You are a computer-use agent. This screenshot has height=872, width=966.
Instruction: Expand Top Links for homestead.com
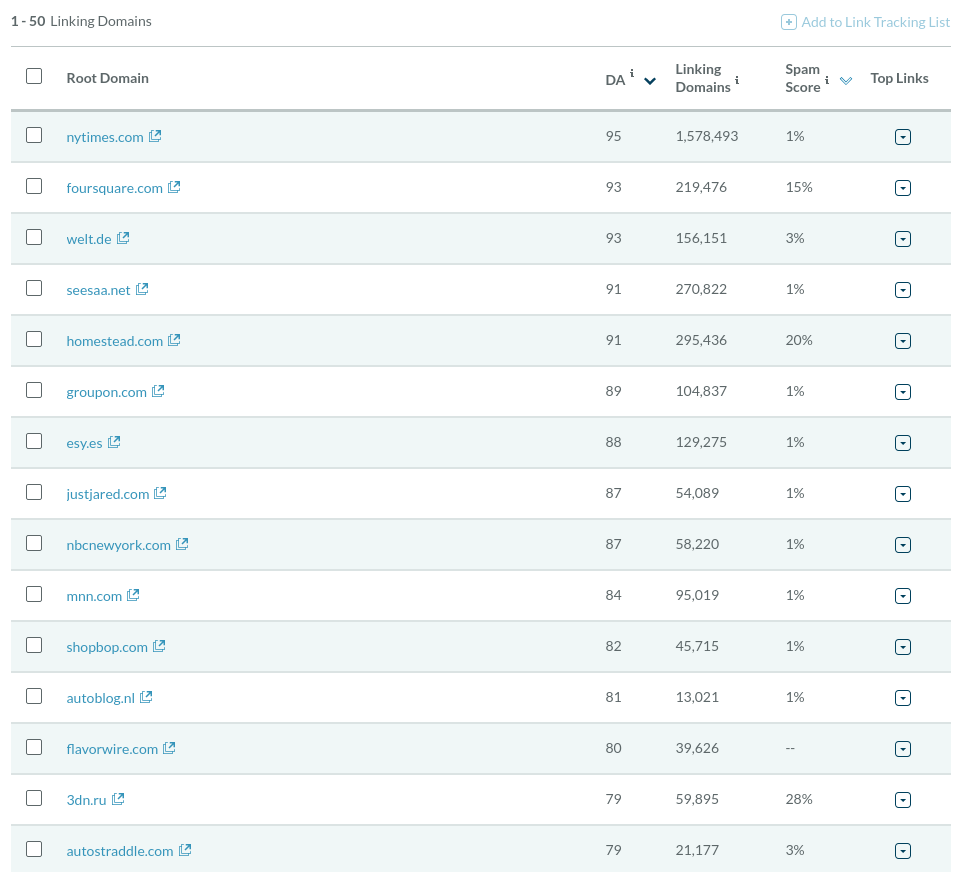click(903, 341)
